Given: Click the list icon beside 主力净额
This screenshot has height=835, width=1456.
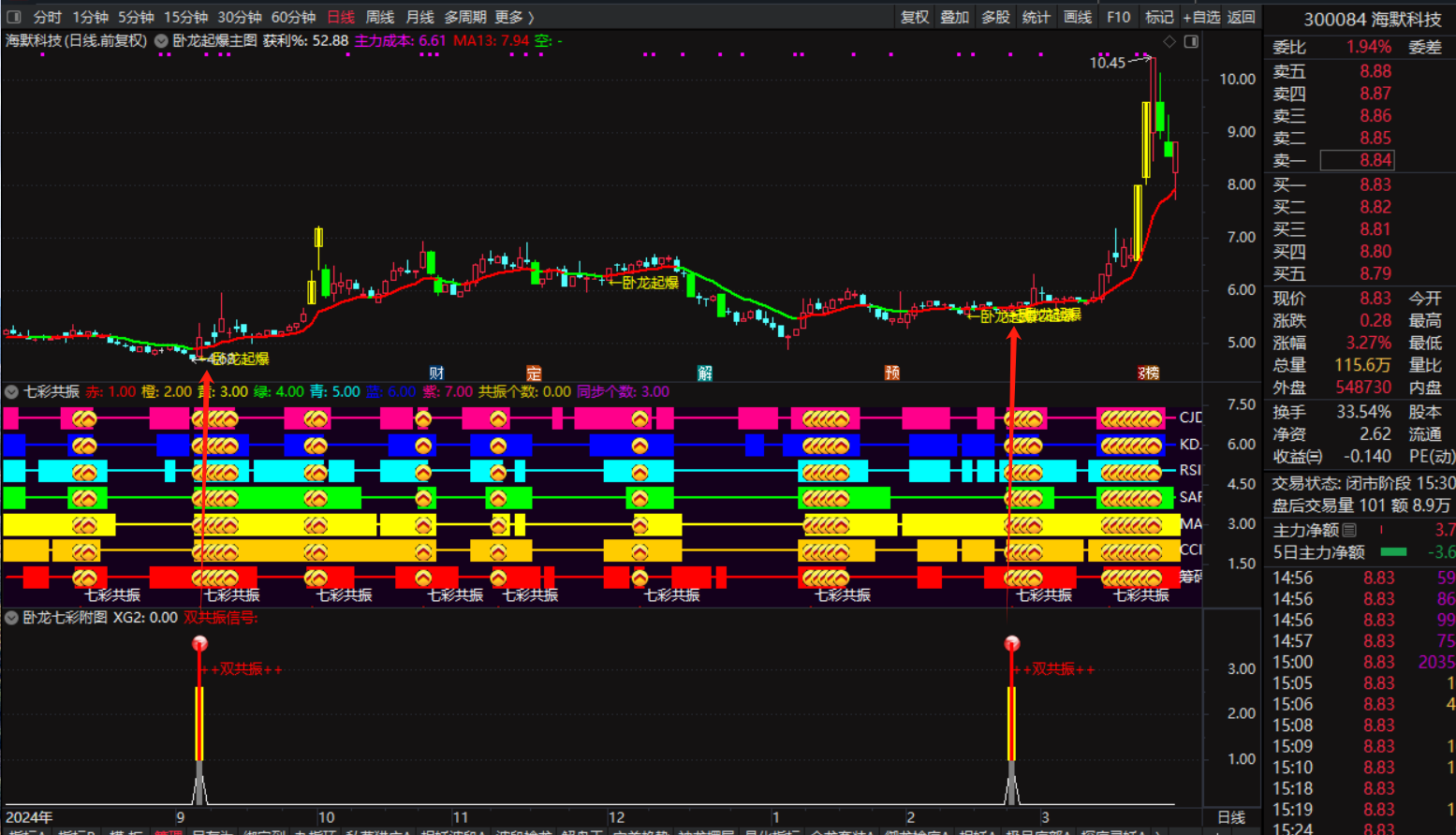Looking at the screenshot, I should 1349,531.
